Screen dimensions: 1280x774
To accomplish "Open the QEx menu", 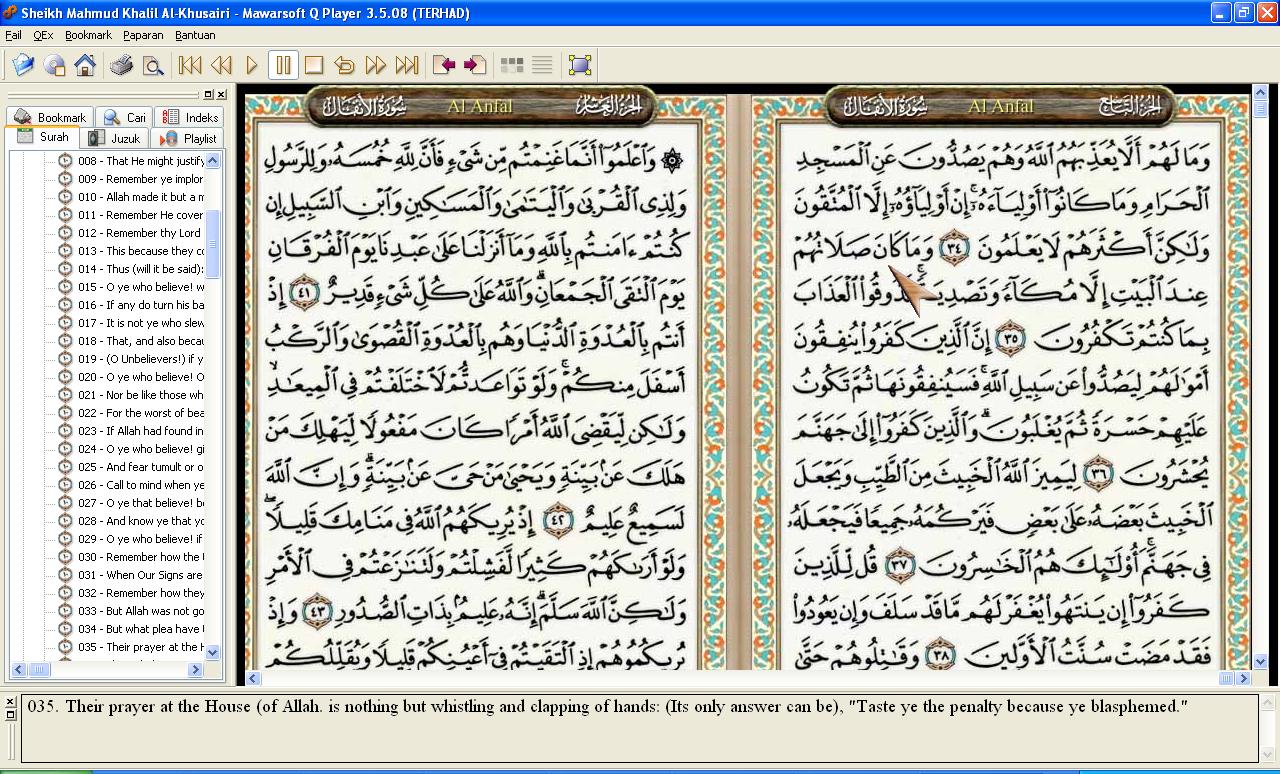I will point(43,35).
